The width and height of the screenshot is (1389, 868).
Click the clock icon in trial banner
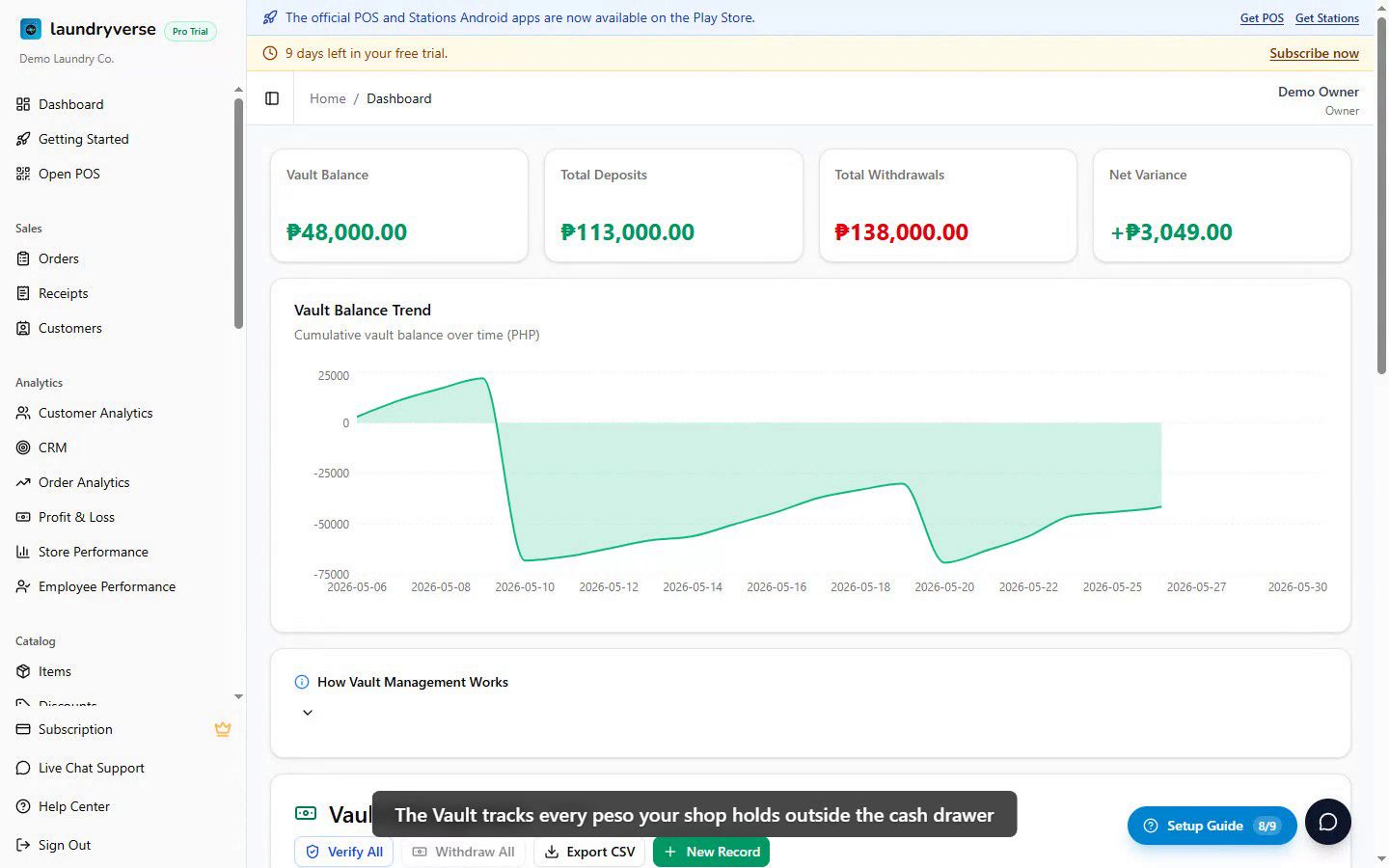point(270,53)
